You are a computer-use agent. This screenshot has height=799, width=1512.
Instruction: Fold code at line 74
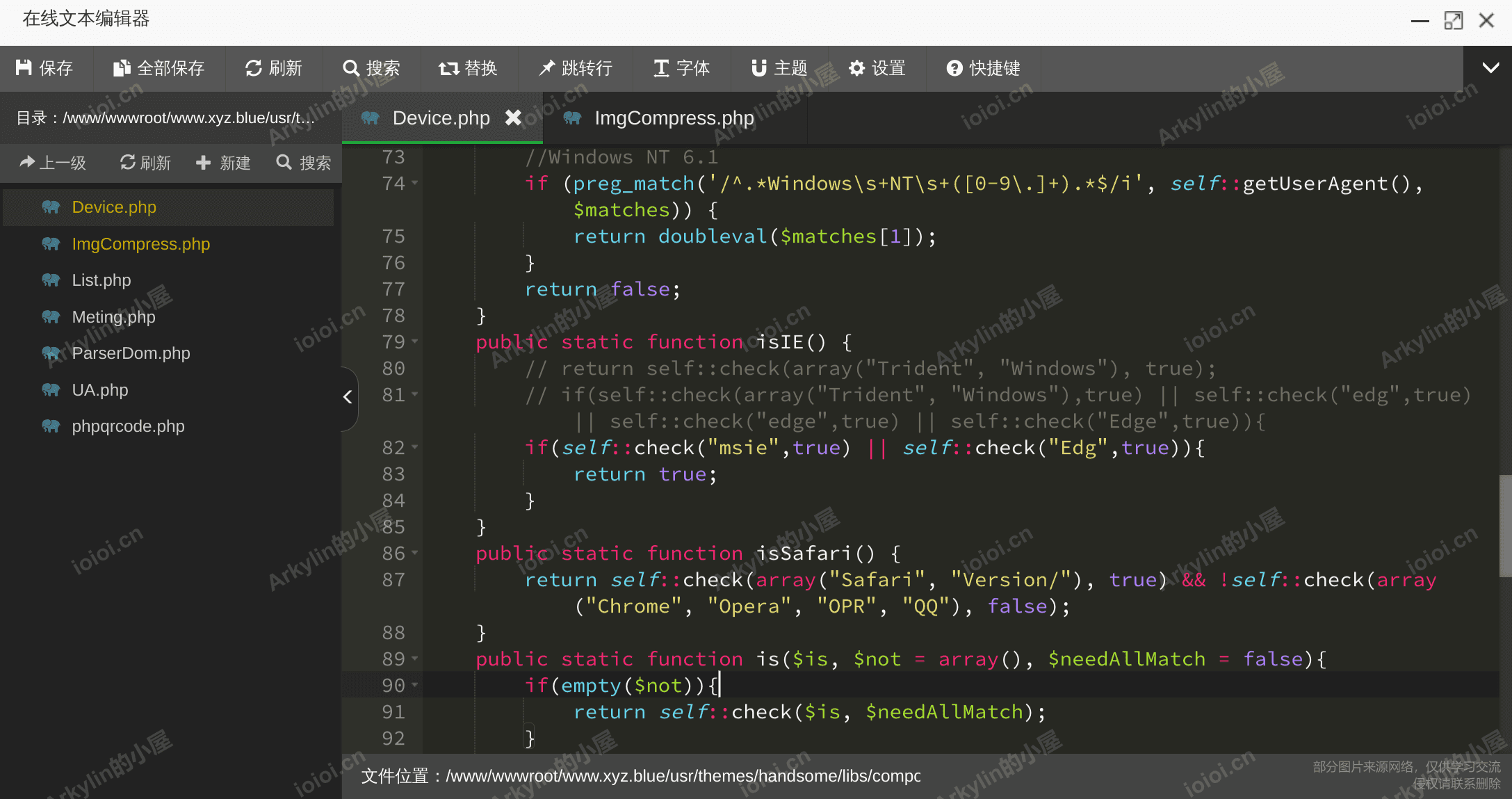coord(415,184)
